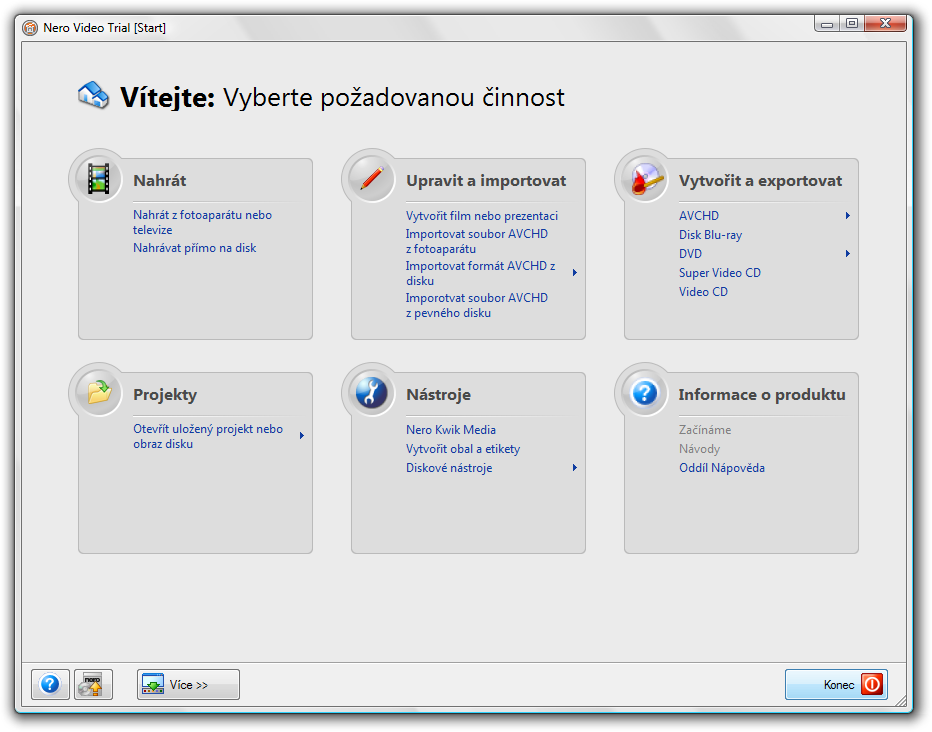The image size is (932, 732).
Task: Click the Nero Video title bar icon
Action: (30, 28)
